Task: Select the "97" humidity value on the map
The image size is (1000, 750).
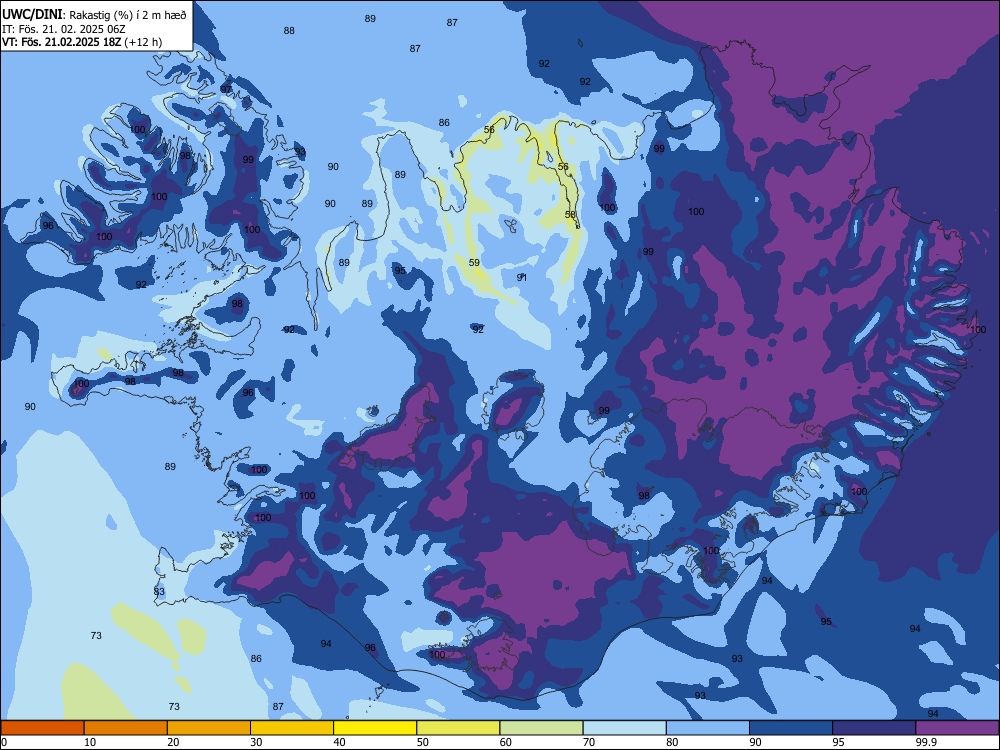Action: pos(226,89)
